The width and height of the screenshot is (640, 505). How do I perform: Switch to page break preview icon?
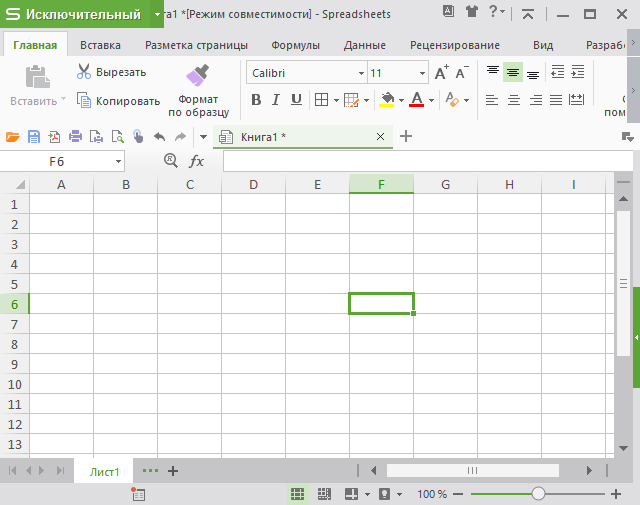[x=324, y=494]
